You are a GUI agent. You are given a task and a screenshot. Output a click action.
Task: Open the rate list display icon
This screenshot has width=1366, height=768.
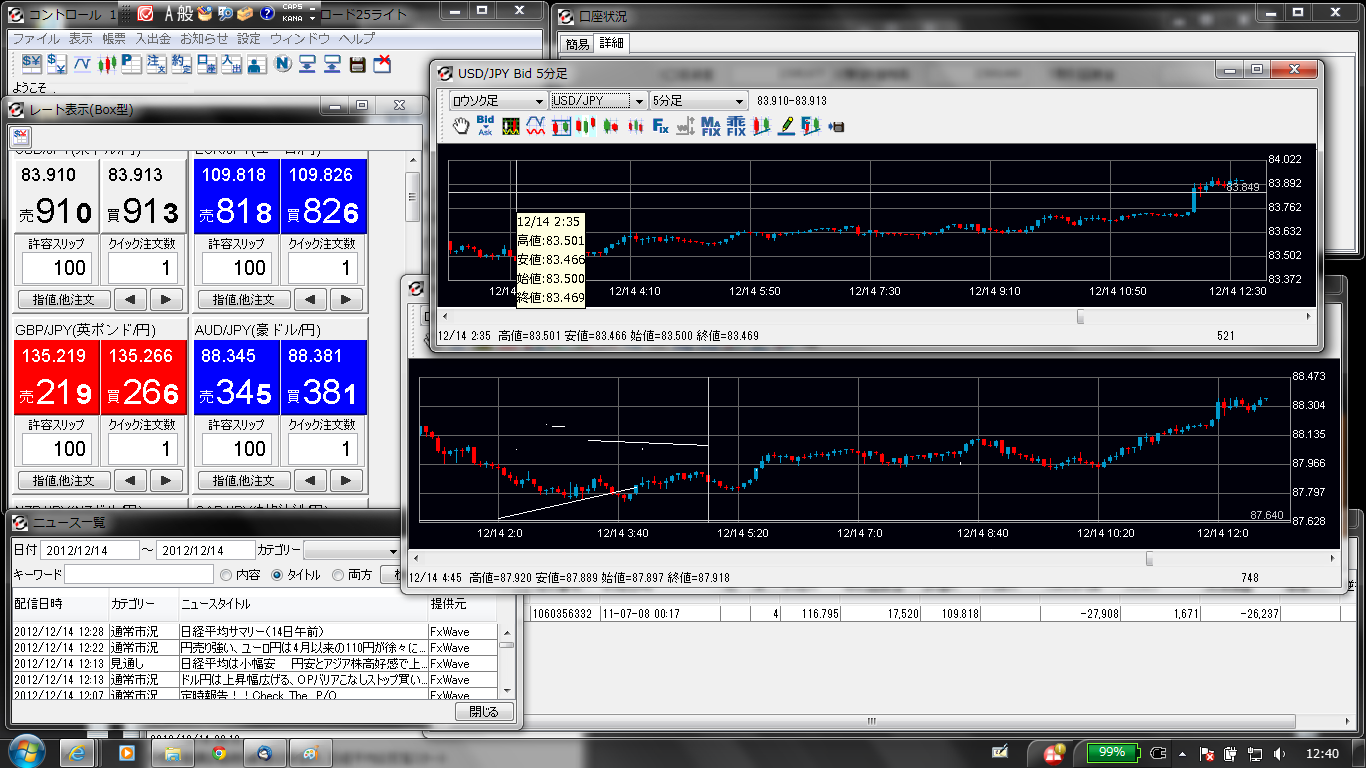(57, 64)
